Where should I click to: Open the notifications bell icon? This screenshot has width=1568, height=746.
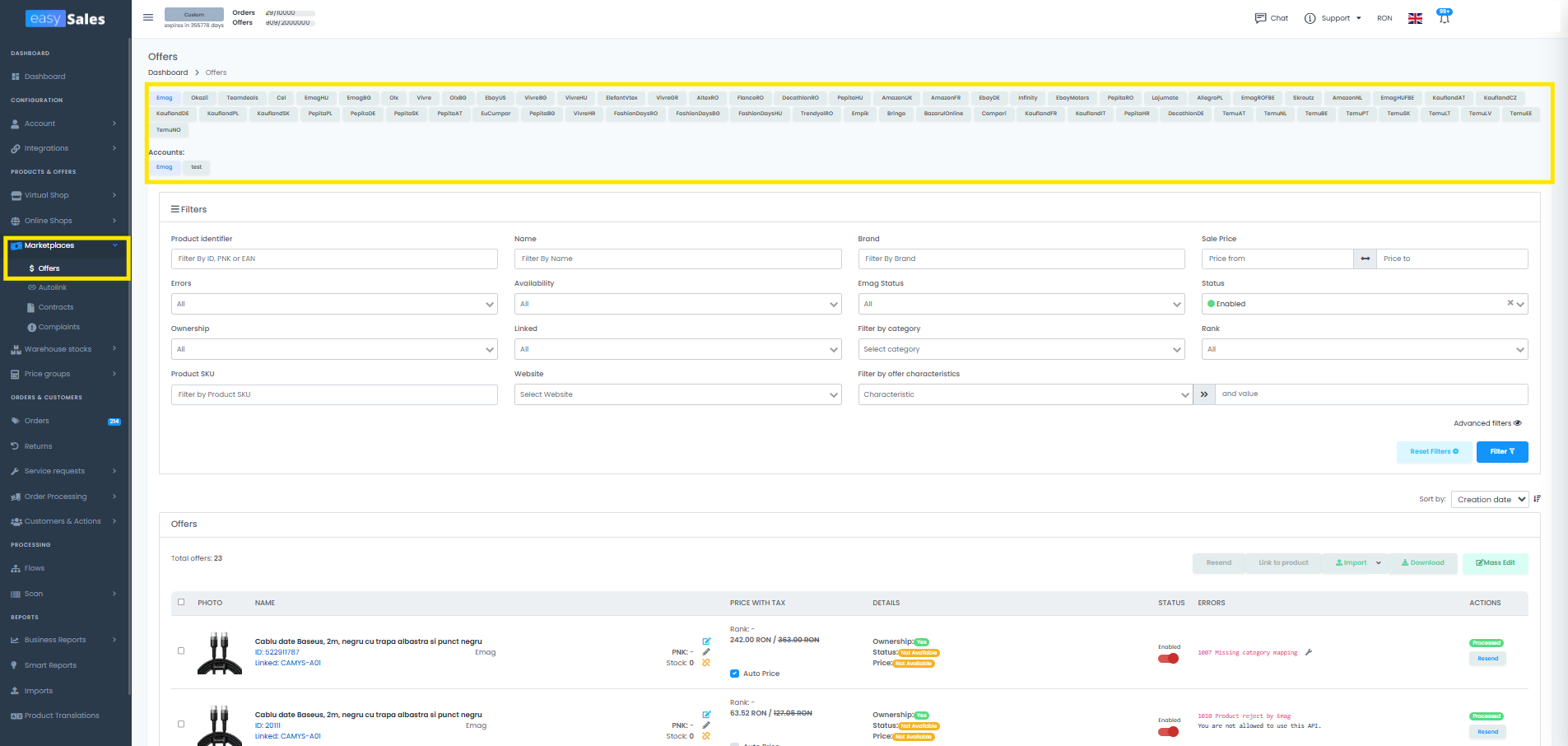(x=1444, y=18)
